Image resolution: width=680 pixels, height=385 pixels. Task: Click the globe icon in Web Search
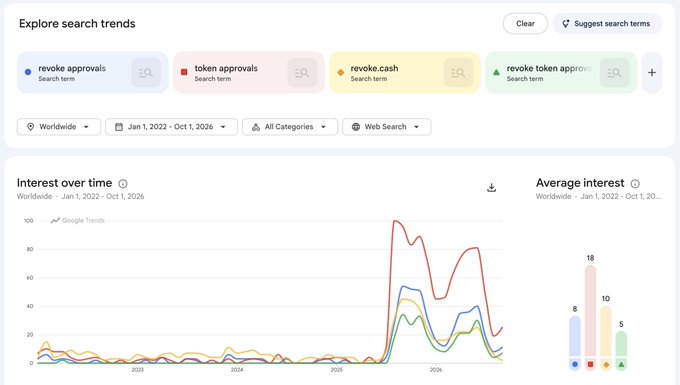point(356,127)
